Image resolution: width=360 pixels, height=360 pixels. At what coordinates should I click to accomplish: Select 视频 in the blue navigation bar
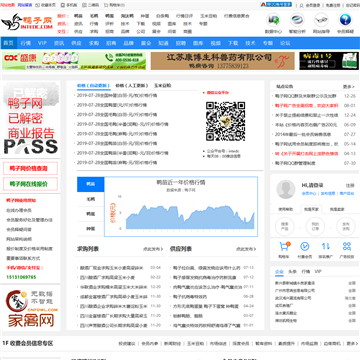[215, 43]
